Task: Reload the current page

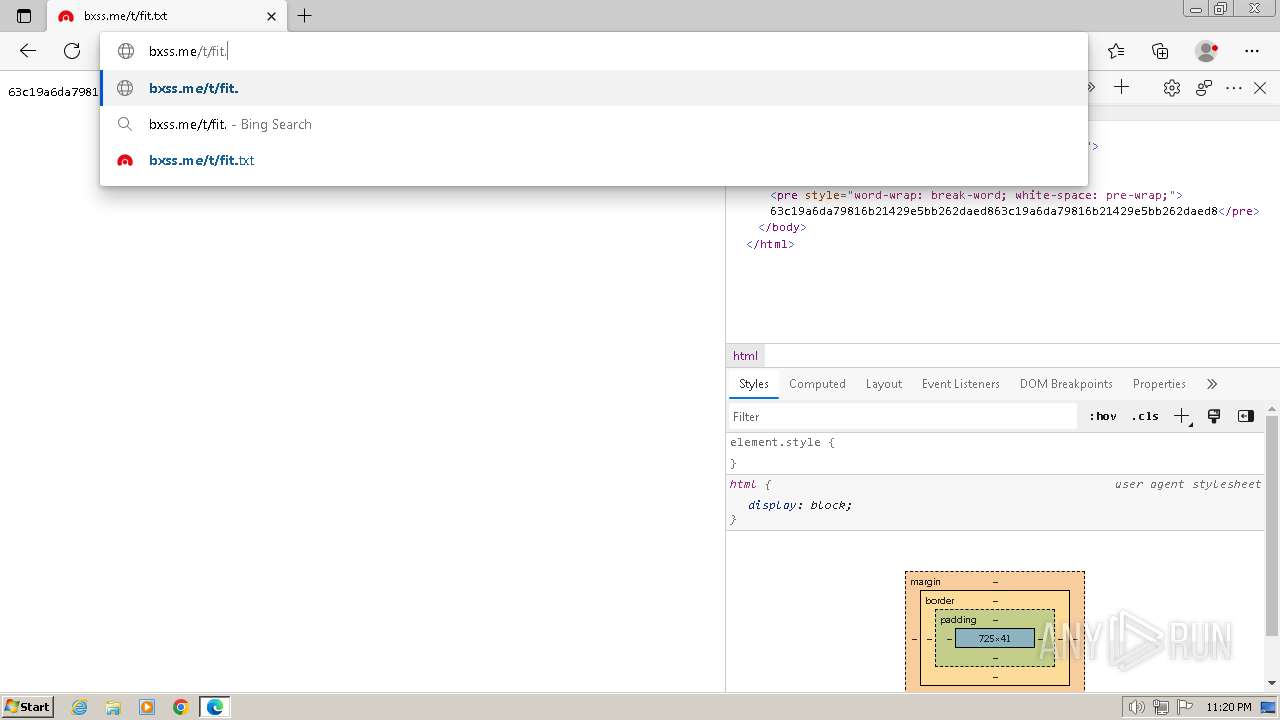Action: [x=72, y=51]
